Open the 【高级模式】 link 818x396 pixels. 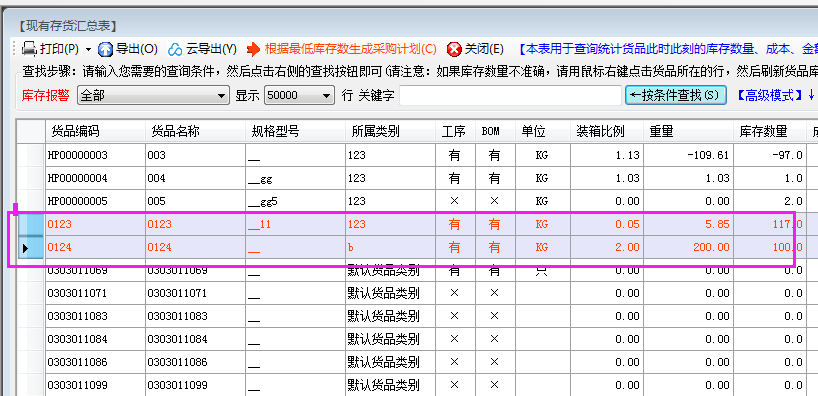point(770,95)
